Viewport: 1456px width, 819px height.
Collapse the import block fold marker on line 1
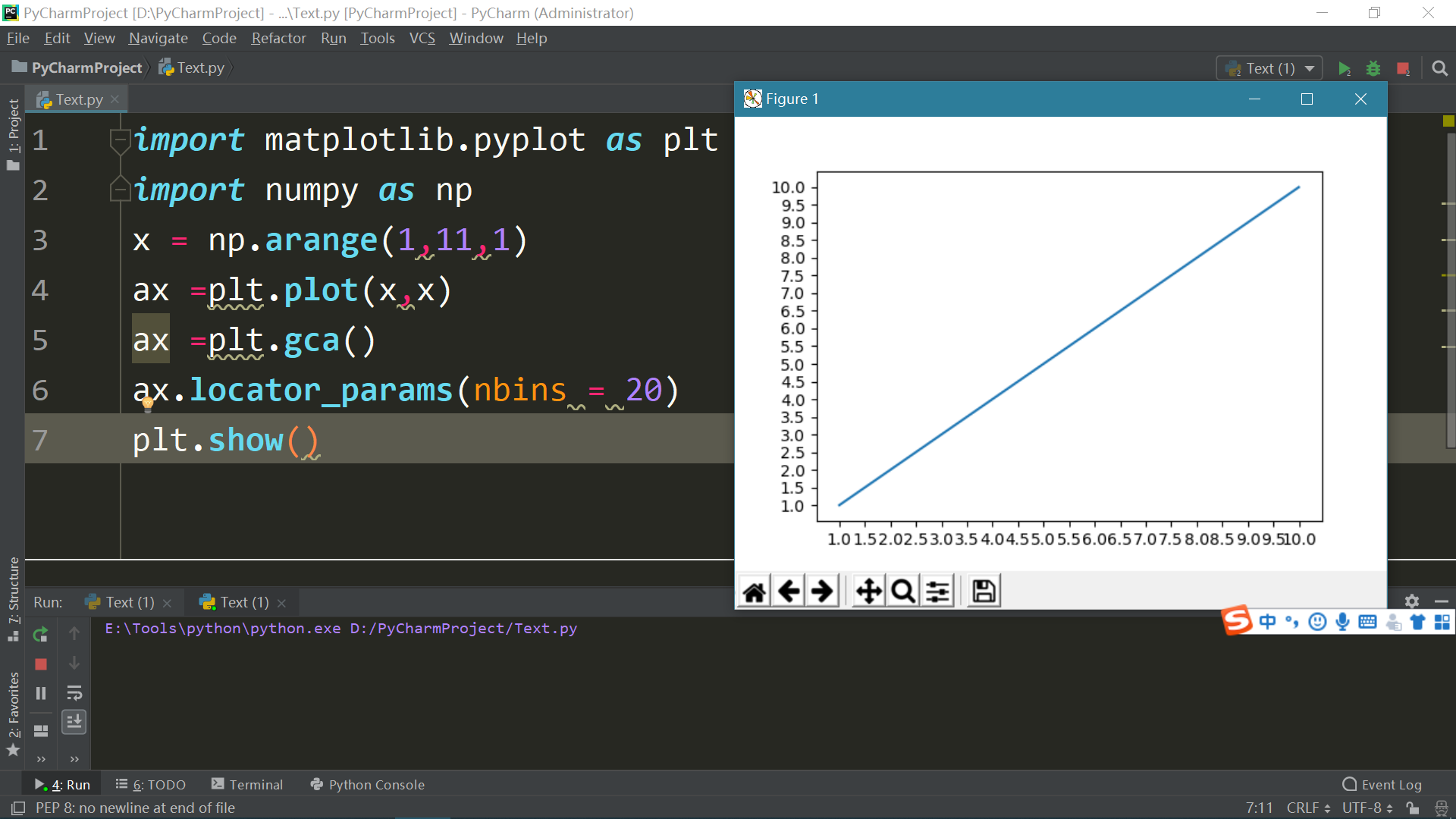tap(119, 140)
